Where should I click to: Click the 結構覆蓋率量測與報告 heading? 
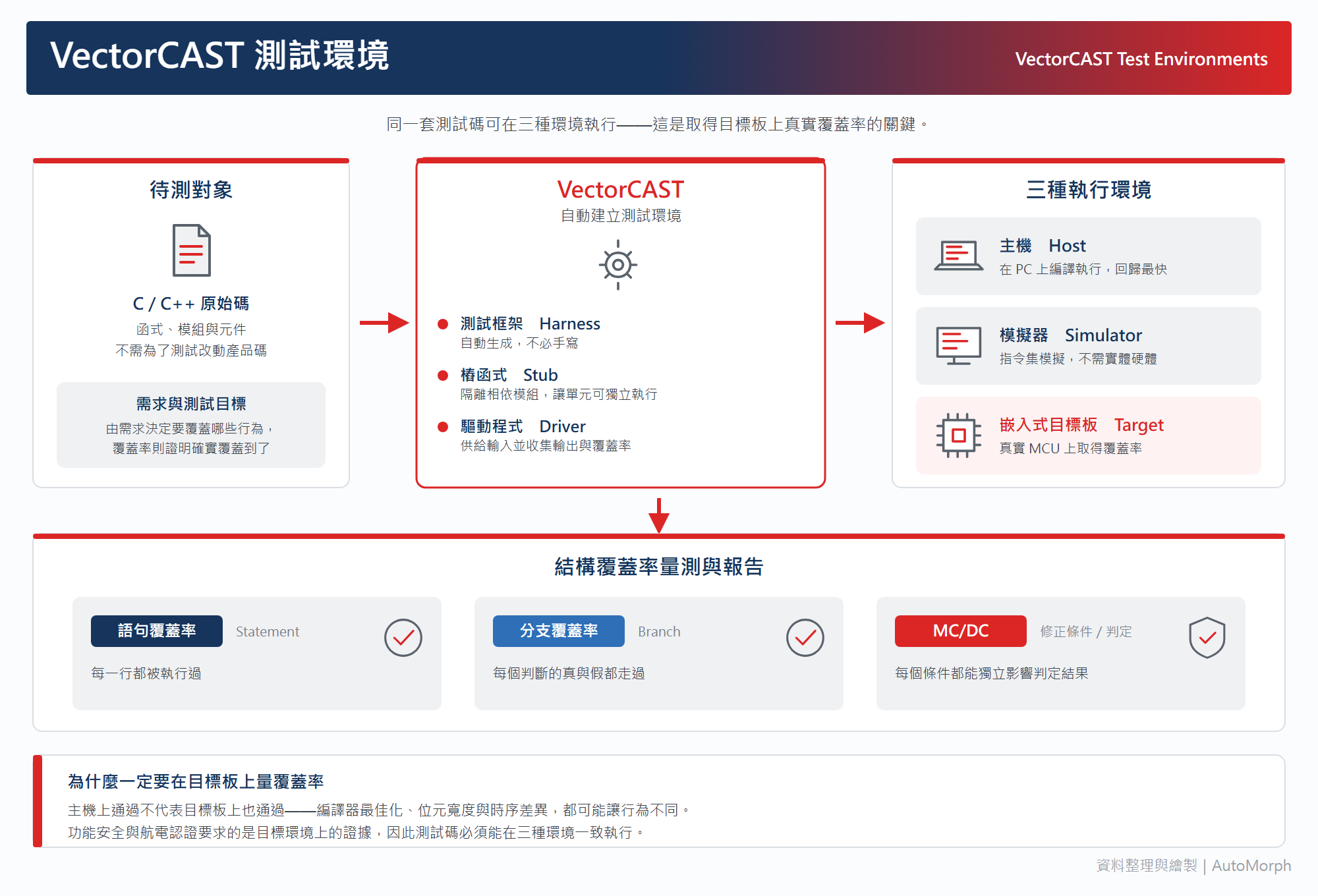(659, 567)
